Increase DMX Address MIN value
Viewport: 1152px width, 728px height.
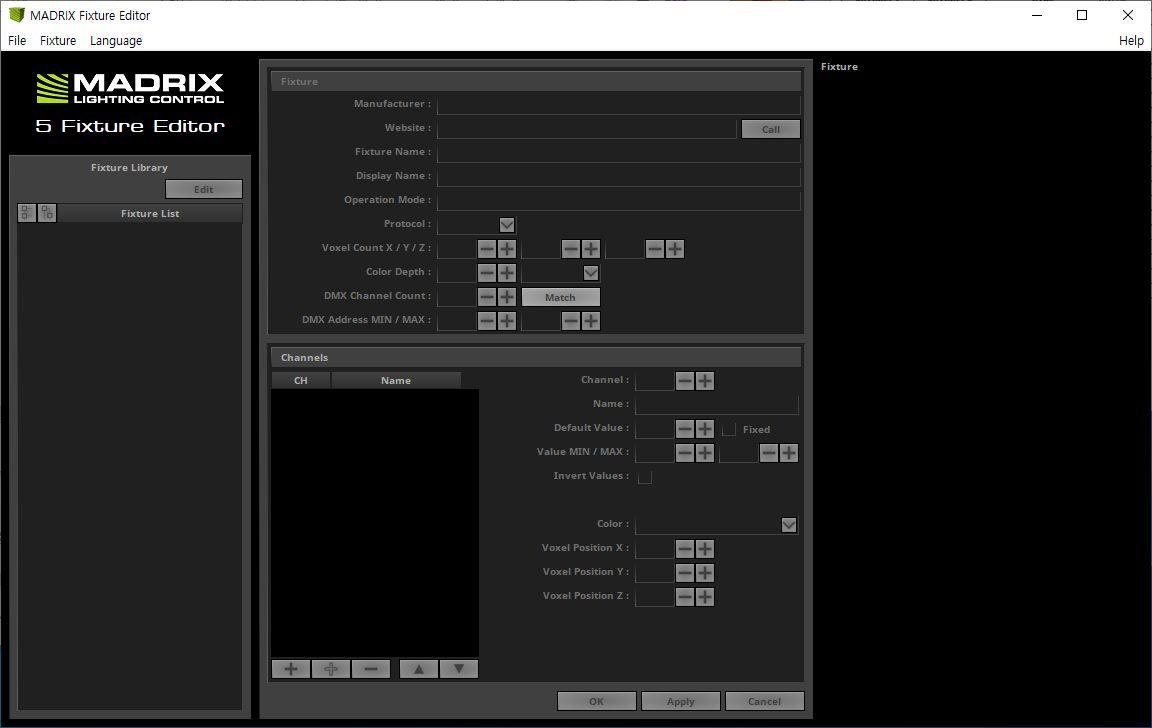pyautogui.click(x=507, y=321)
